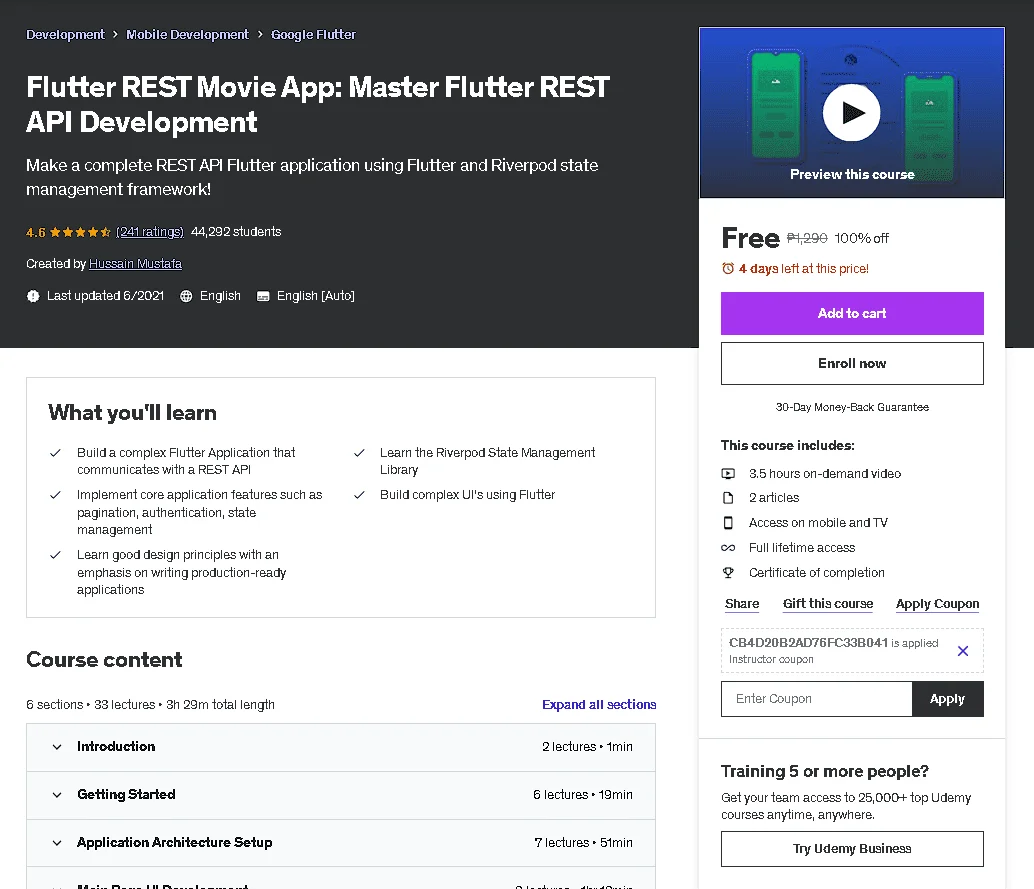Image resolution: width=1034 pixels, height=889 pixels.
Task: Click the 2 lectures • 1min text
Action: [x=587, y=747]
